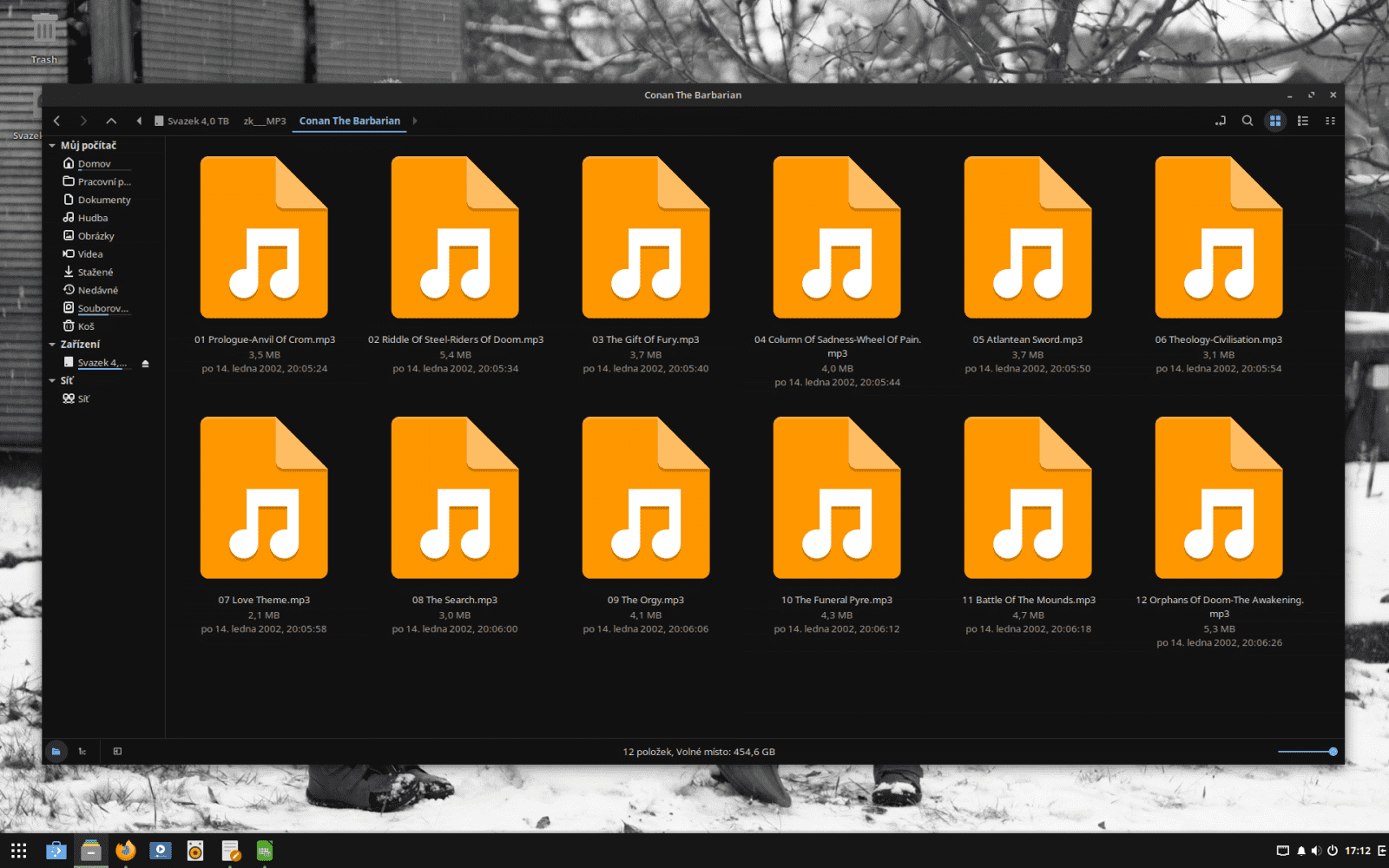Select 06 Theology-Civilisation.mp3 file icon
1389x868 pixels.
[1219, 237]
